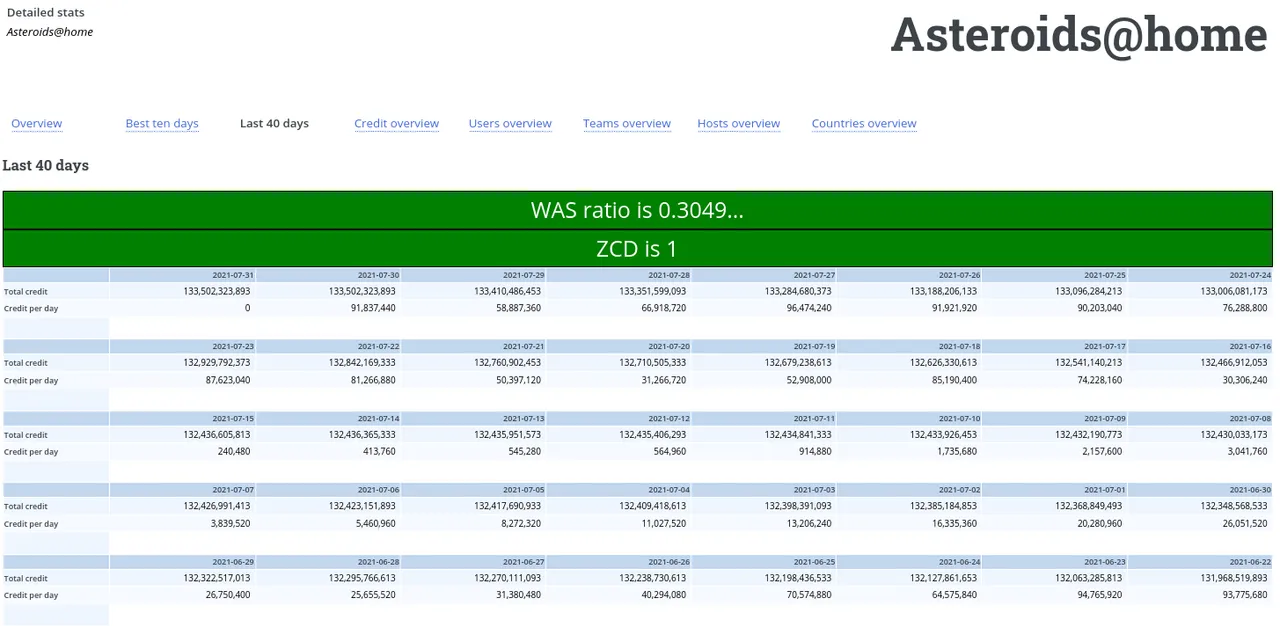
Task: Select credit per day value 11,027,520
Action: (664, 524)
